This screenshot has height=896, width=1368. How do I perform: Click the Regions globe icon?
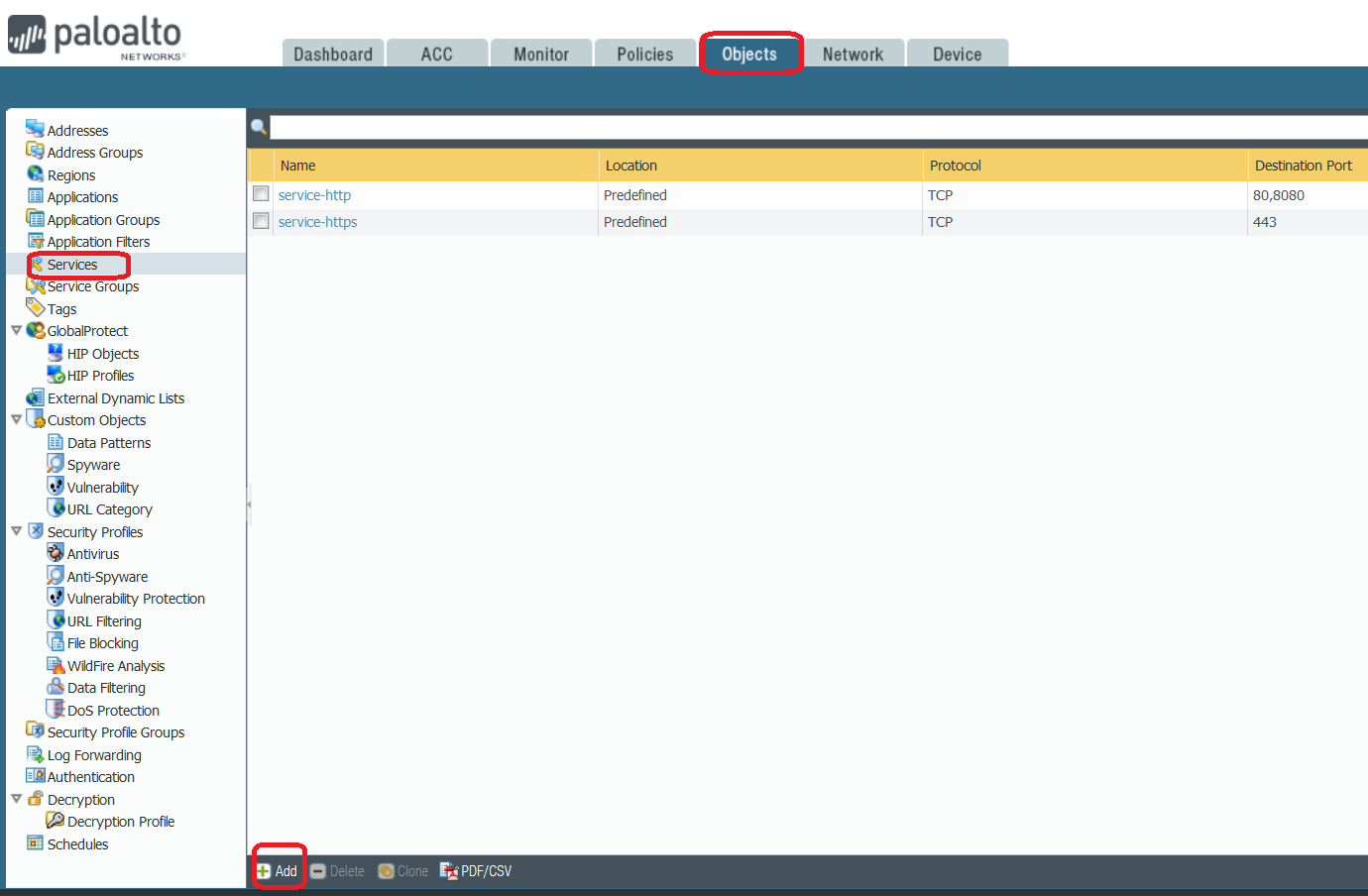tap(35, 173)
